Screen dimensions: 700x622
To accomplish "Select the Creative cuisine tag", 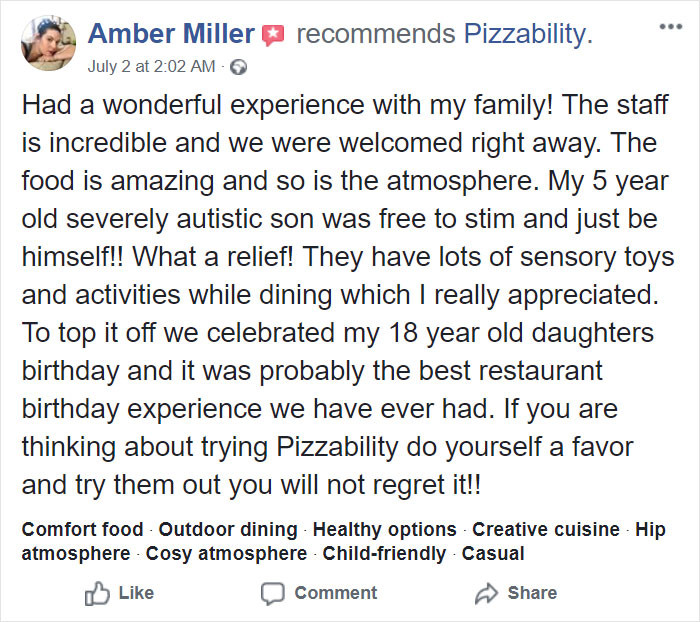I will pos(546,530).
